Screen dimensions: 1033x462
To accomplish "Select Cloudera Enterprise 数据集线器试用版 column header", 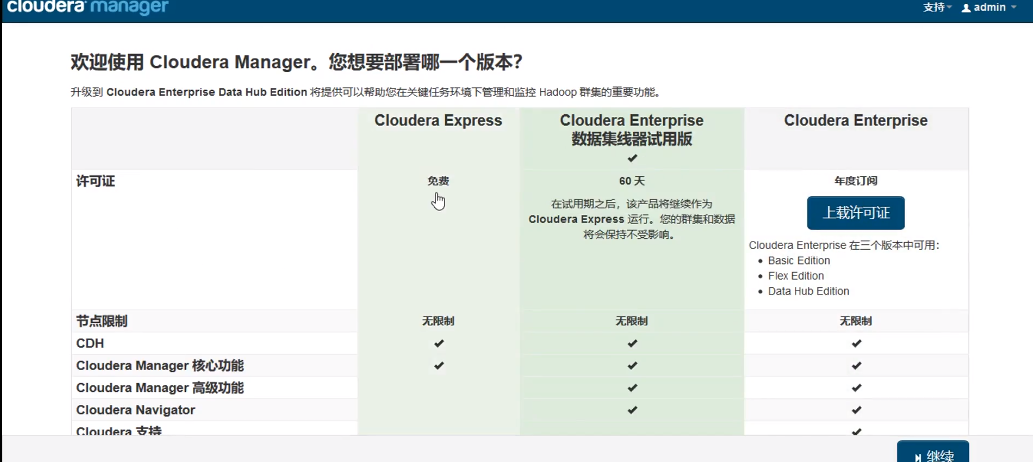I will click(632, 130).
